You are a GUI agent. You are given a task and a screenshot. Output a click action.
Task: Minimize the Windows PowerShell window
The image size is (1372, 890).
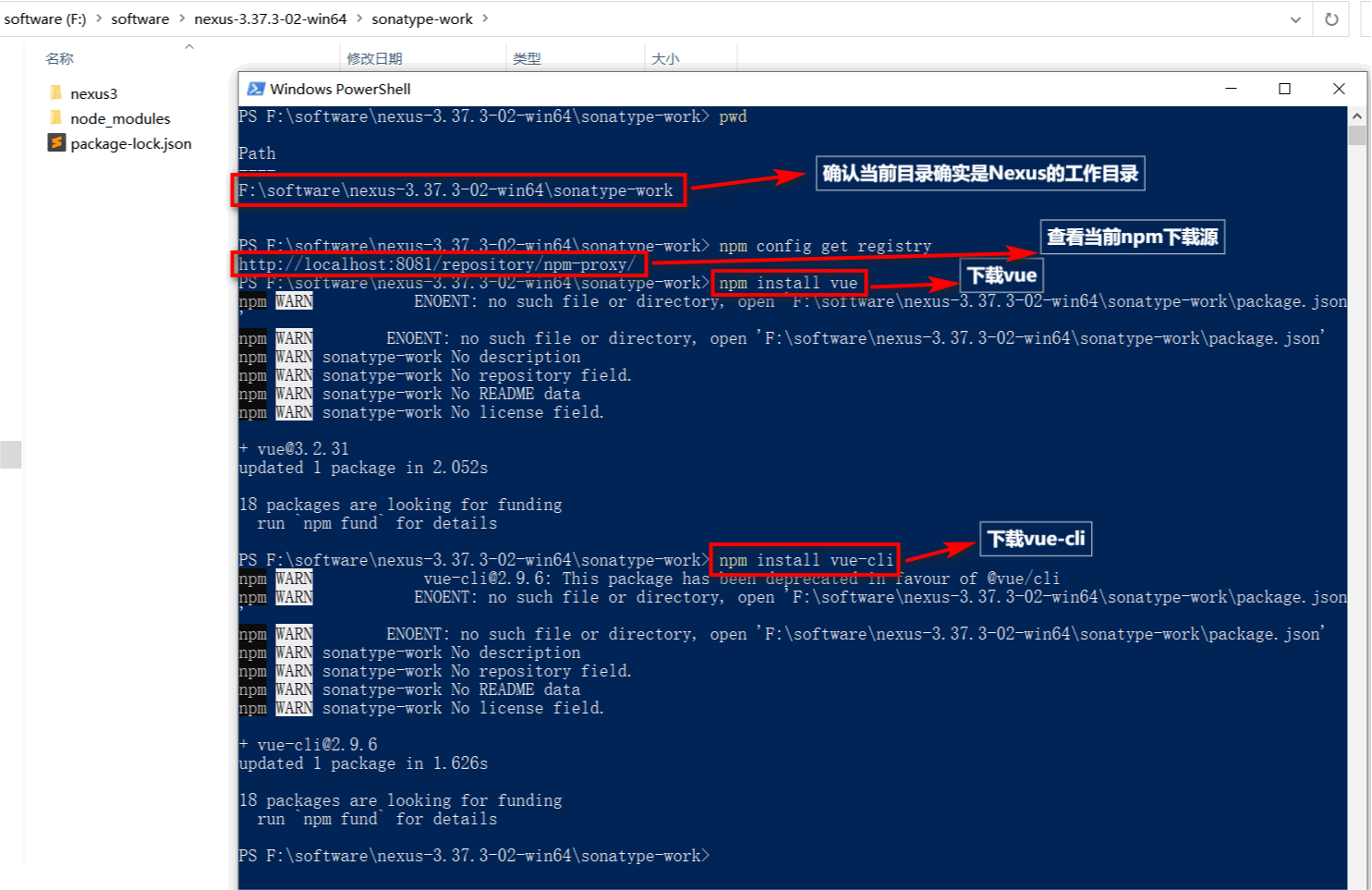coord(1231,89)
